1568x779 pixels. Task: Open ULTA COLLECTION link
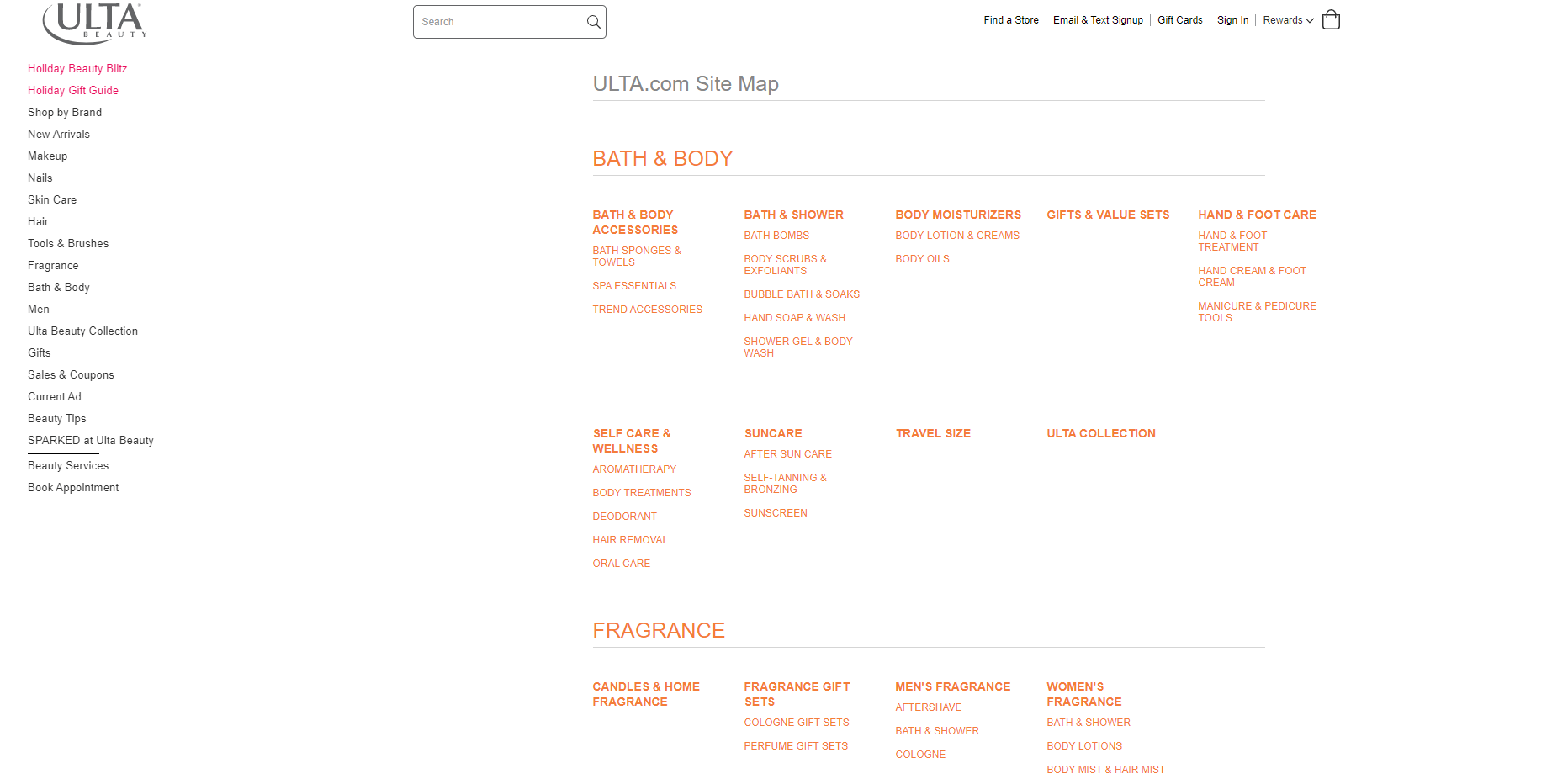click(x=1101, y=433)
